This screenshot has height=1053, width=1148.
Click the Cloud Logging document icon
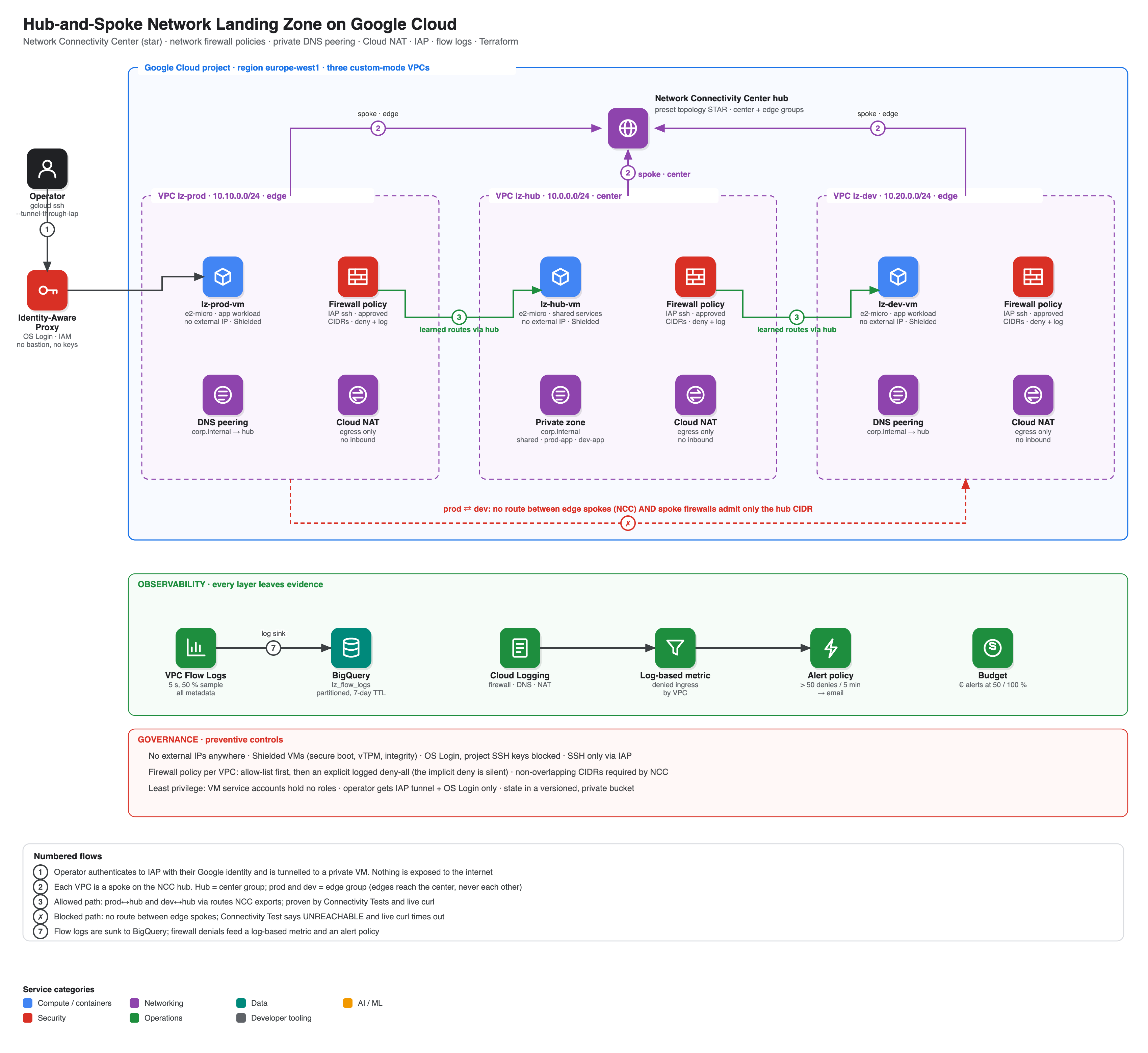click(x=520, y=648)
